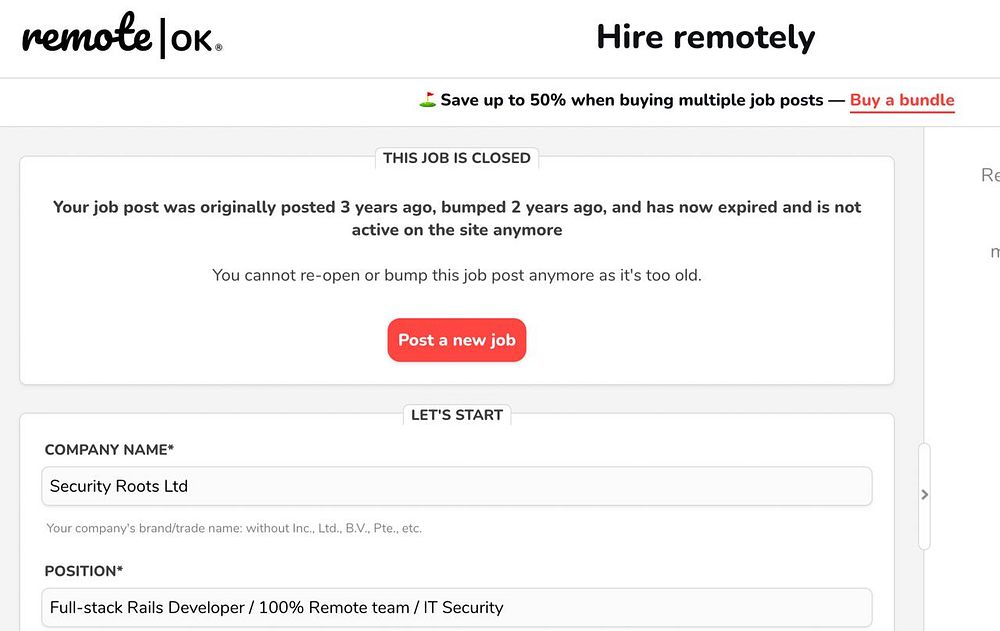Click into the Position text field
Screen dimensions: 1000x631
456,607
